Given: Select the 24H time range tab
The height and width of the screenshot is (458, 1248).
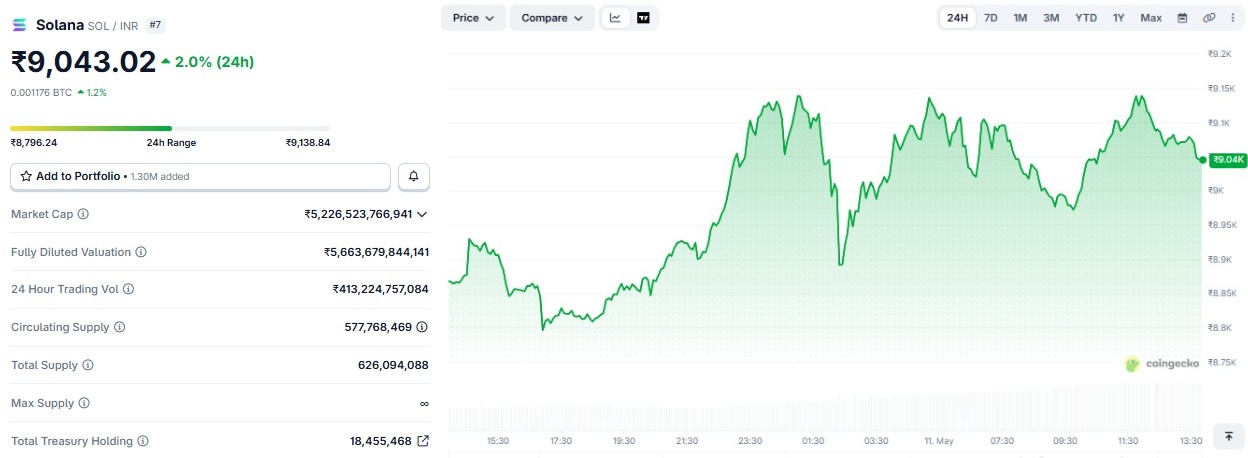Looking at the screenshot, I should coord(957,18).
